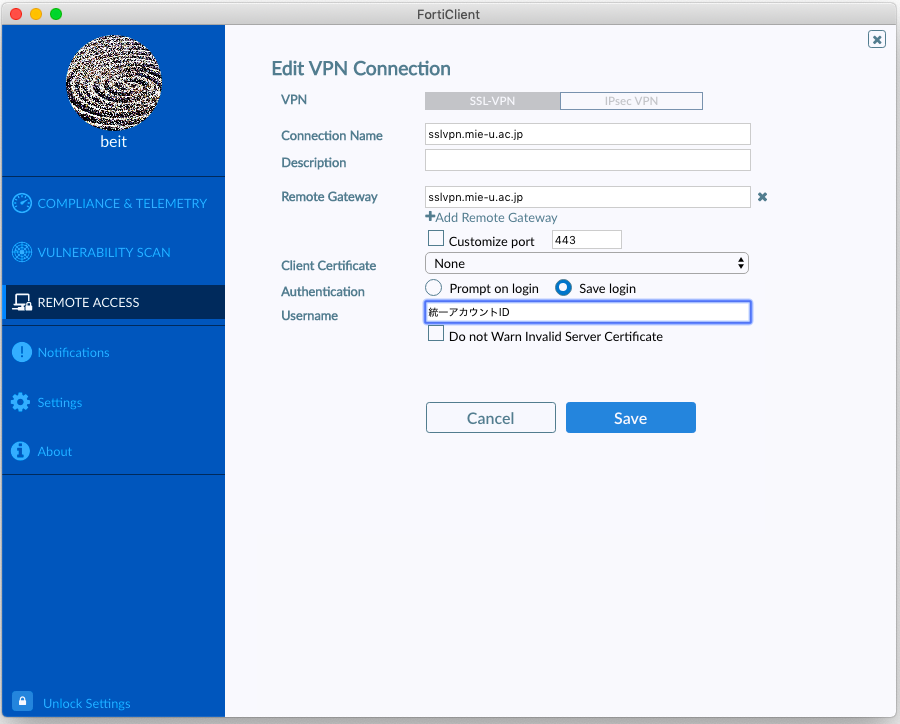Open the Vulnerability Scan section

pos(22,252)
